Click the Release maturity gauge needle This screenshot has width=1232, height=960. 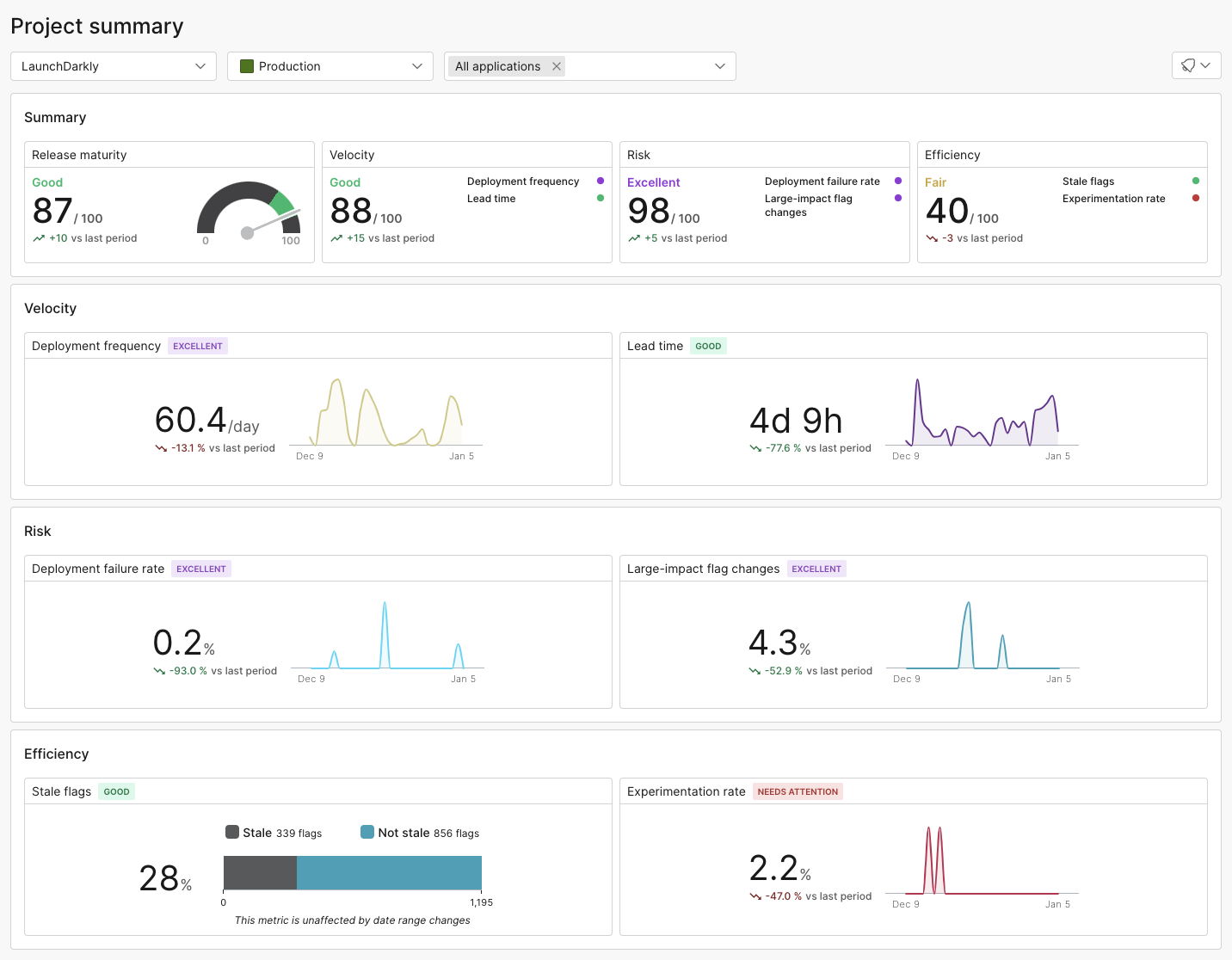(272, 222)
